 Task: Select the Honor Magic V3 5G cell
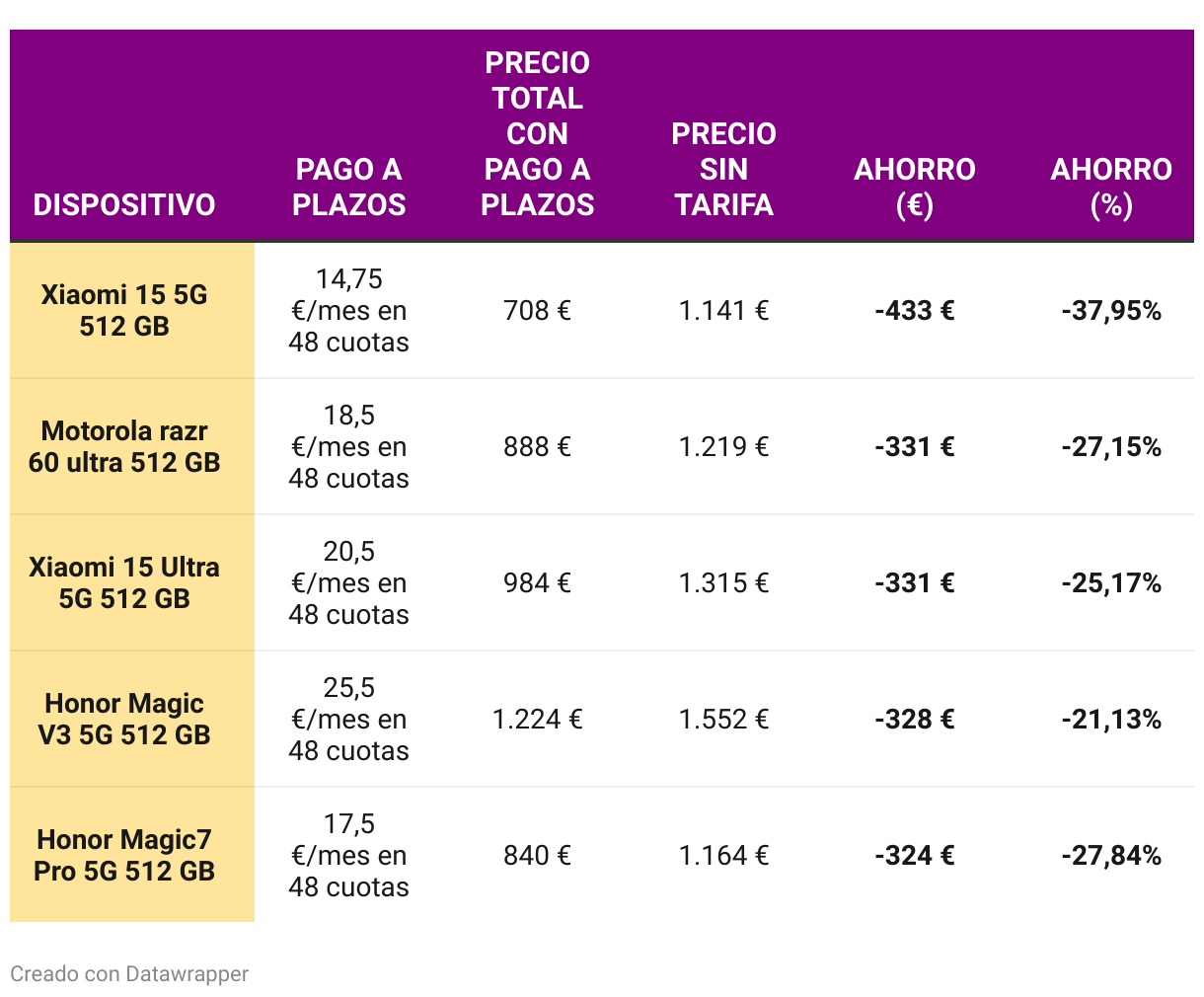[124, 719]
